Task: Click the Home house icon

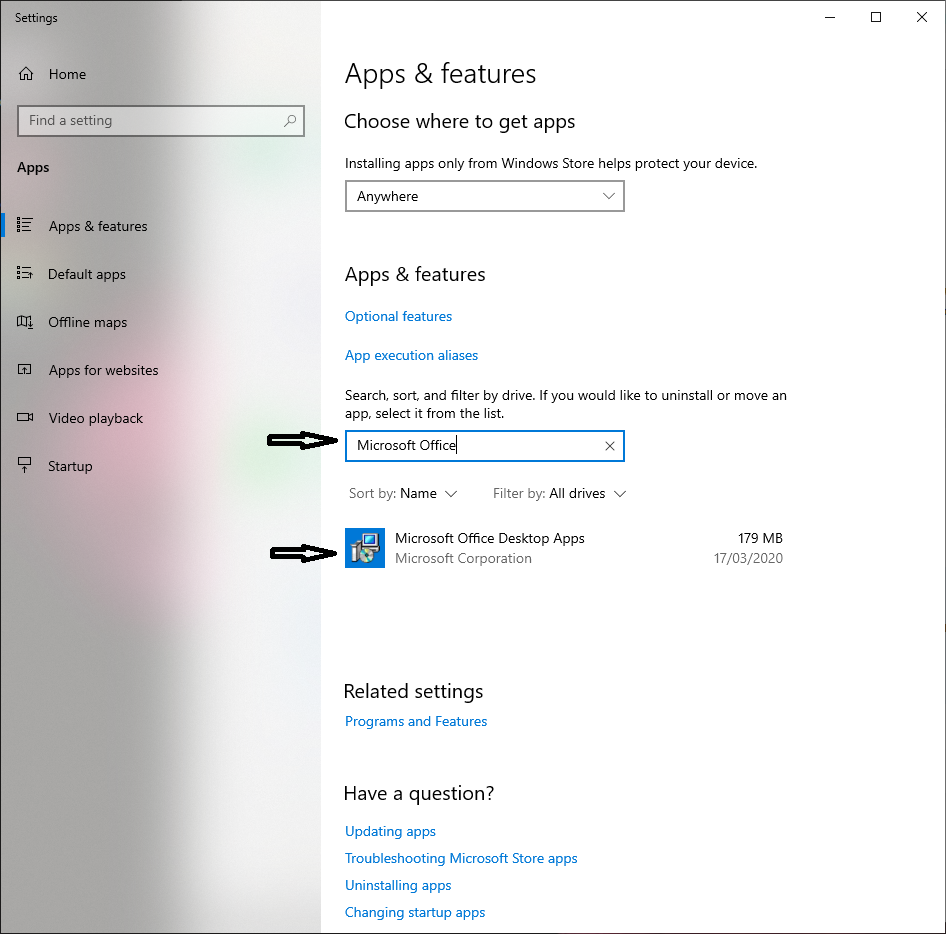Action: (x=26, y=74)
